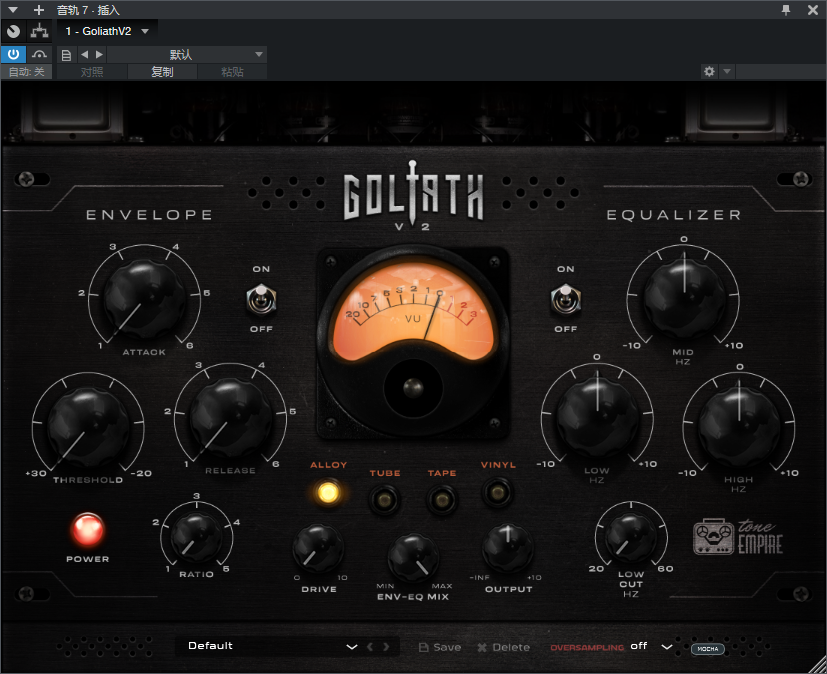Click the red POWER light button
The width and height of the screenshot is (827, 674).
[87, 529]
